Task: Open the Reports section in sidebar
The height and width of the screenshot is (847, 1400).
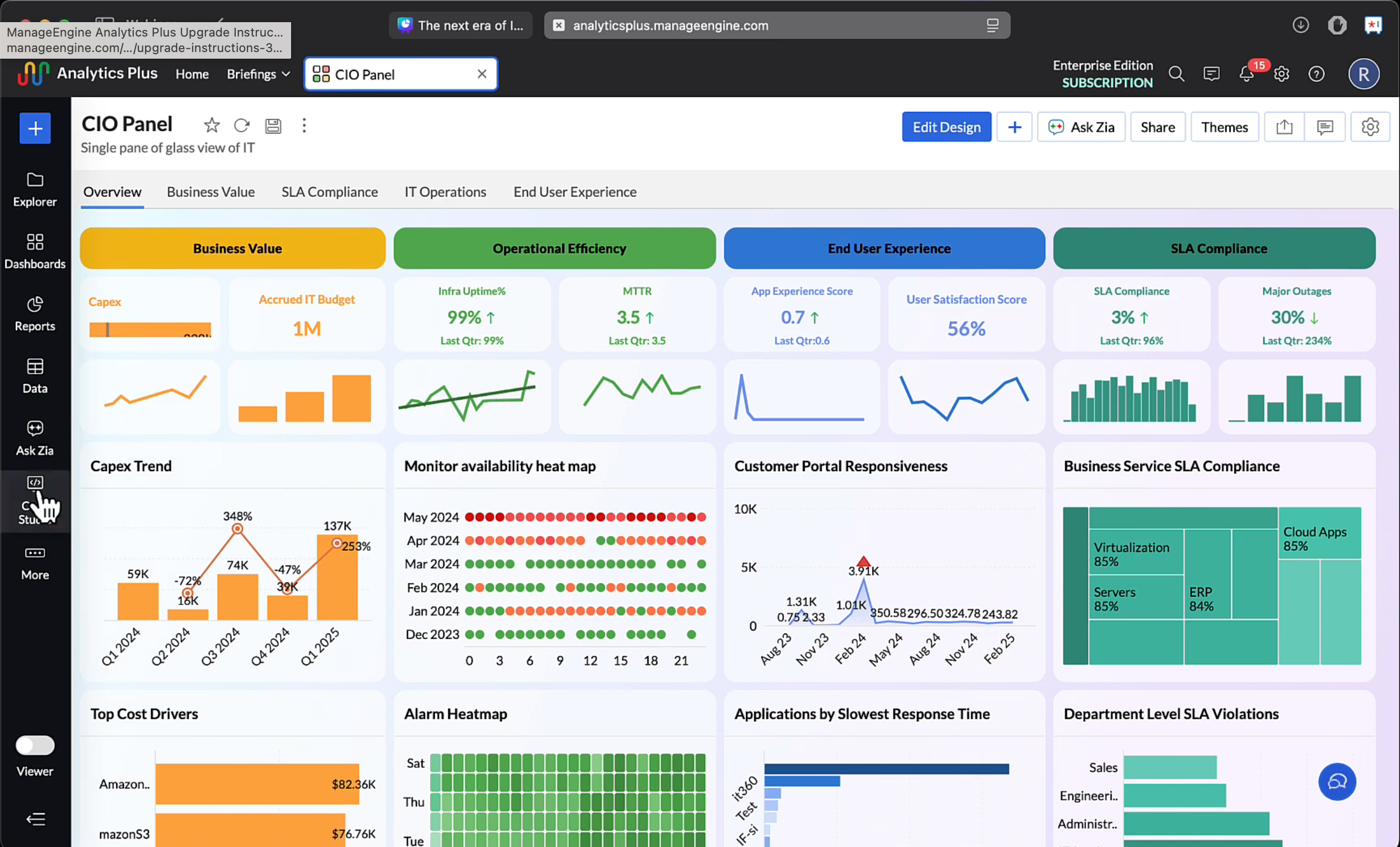Action: (35, 313)
